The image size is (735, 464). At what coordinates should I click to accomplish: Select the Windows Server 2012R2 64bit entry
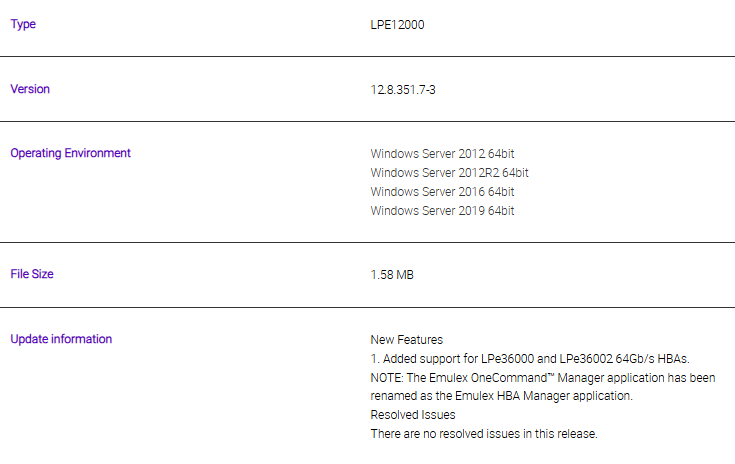click(449, 173)
